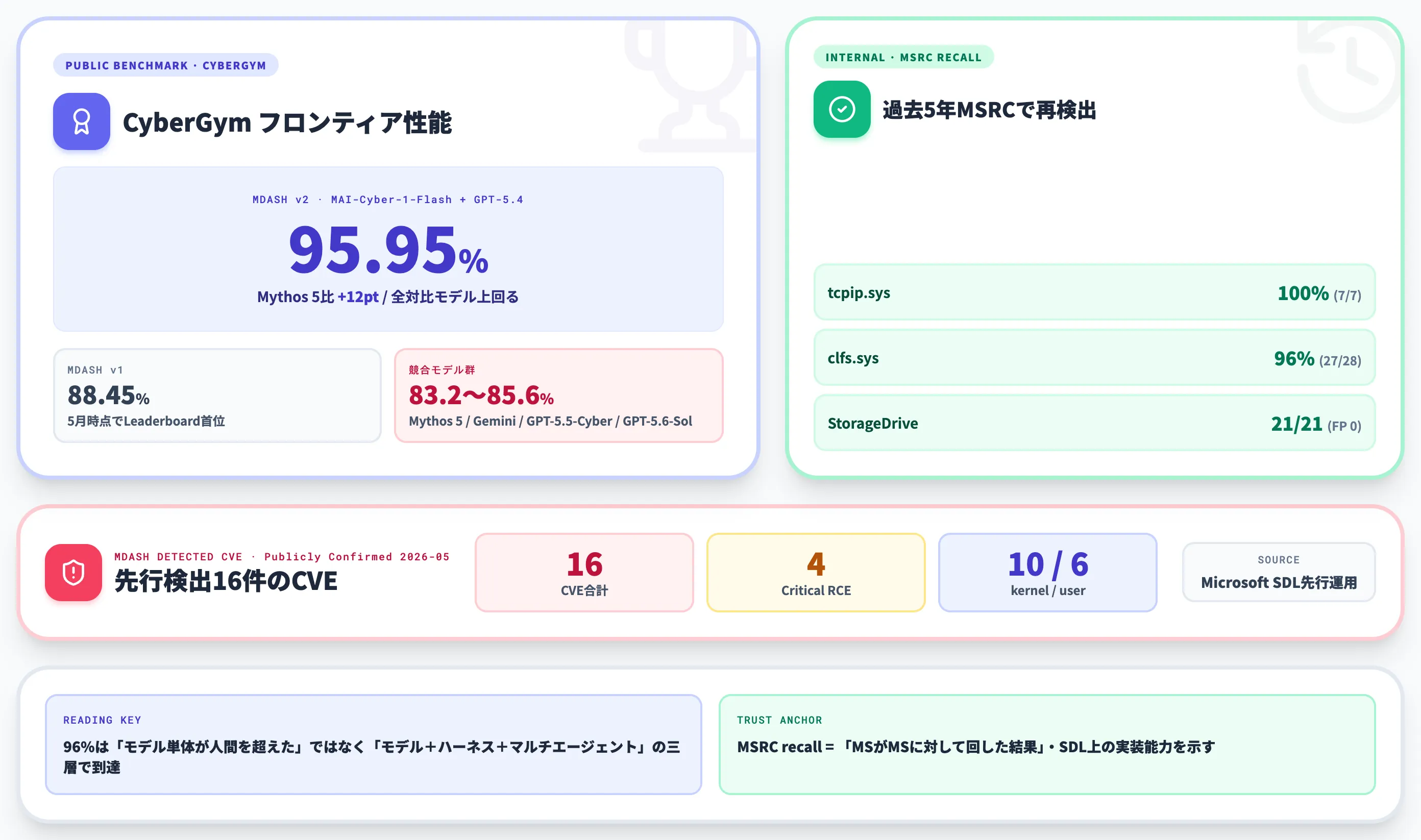Screen dimensions: 1421x840
Task: Click the clfs.sys row name
Action: click(x=853, y=358)
